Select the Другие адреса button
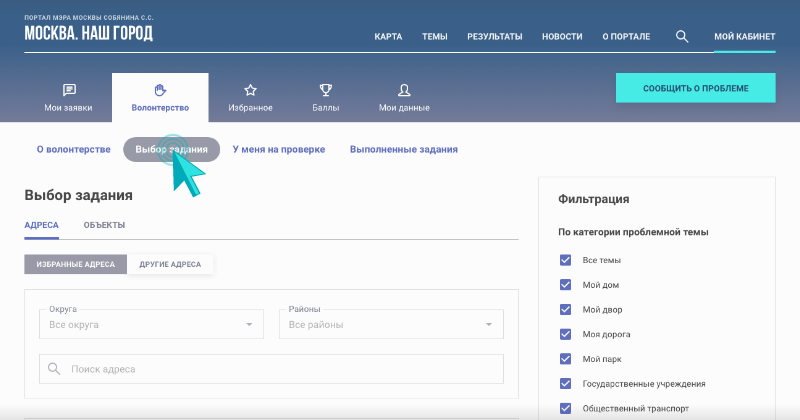 tap(170, 264)
